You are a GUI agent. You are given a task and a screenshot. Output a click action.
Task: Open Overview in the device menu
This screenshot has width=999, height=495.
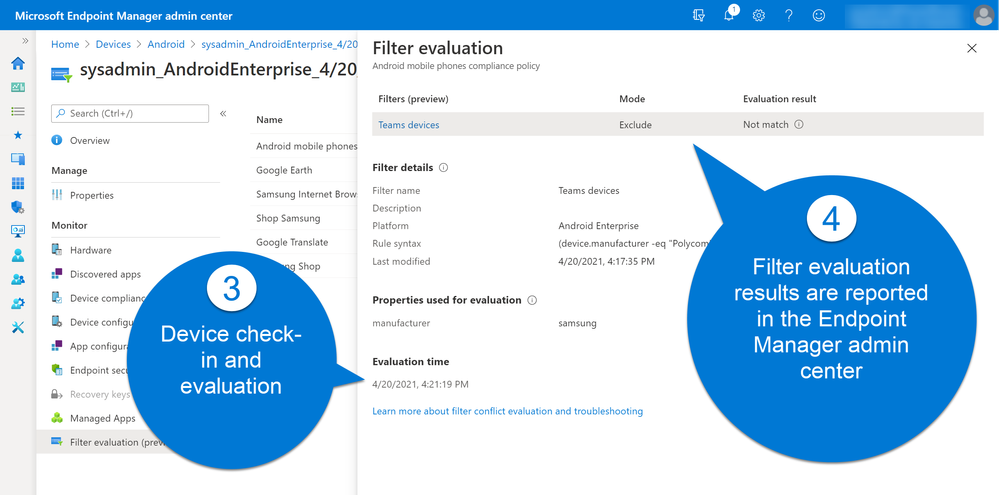point(90,140)
